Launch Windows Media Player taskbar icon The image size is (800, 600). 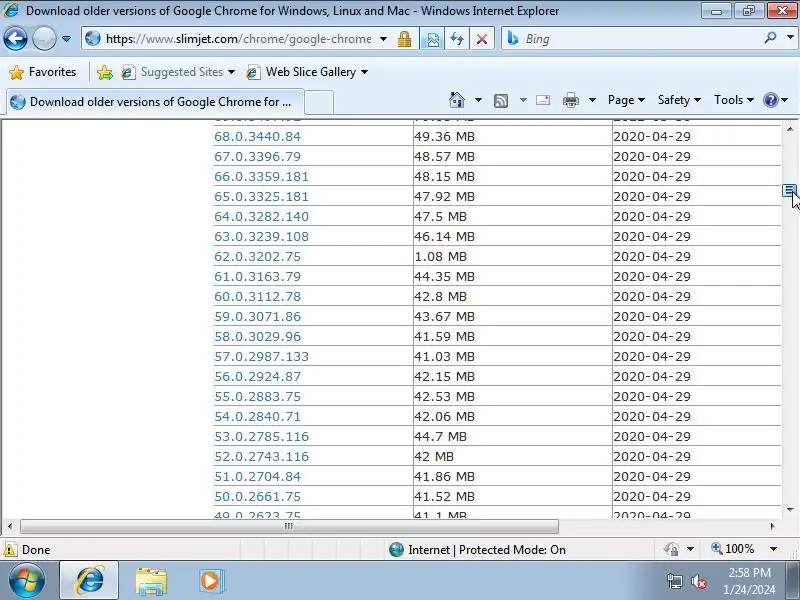211,581
